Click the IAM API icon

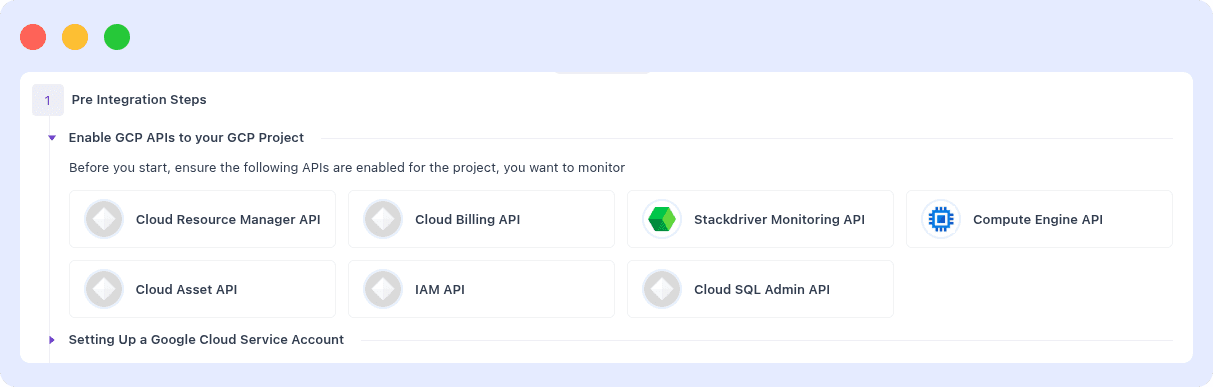pos(383,289)
